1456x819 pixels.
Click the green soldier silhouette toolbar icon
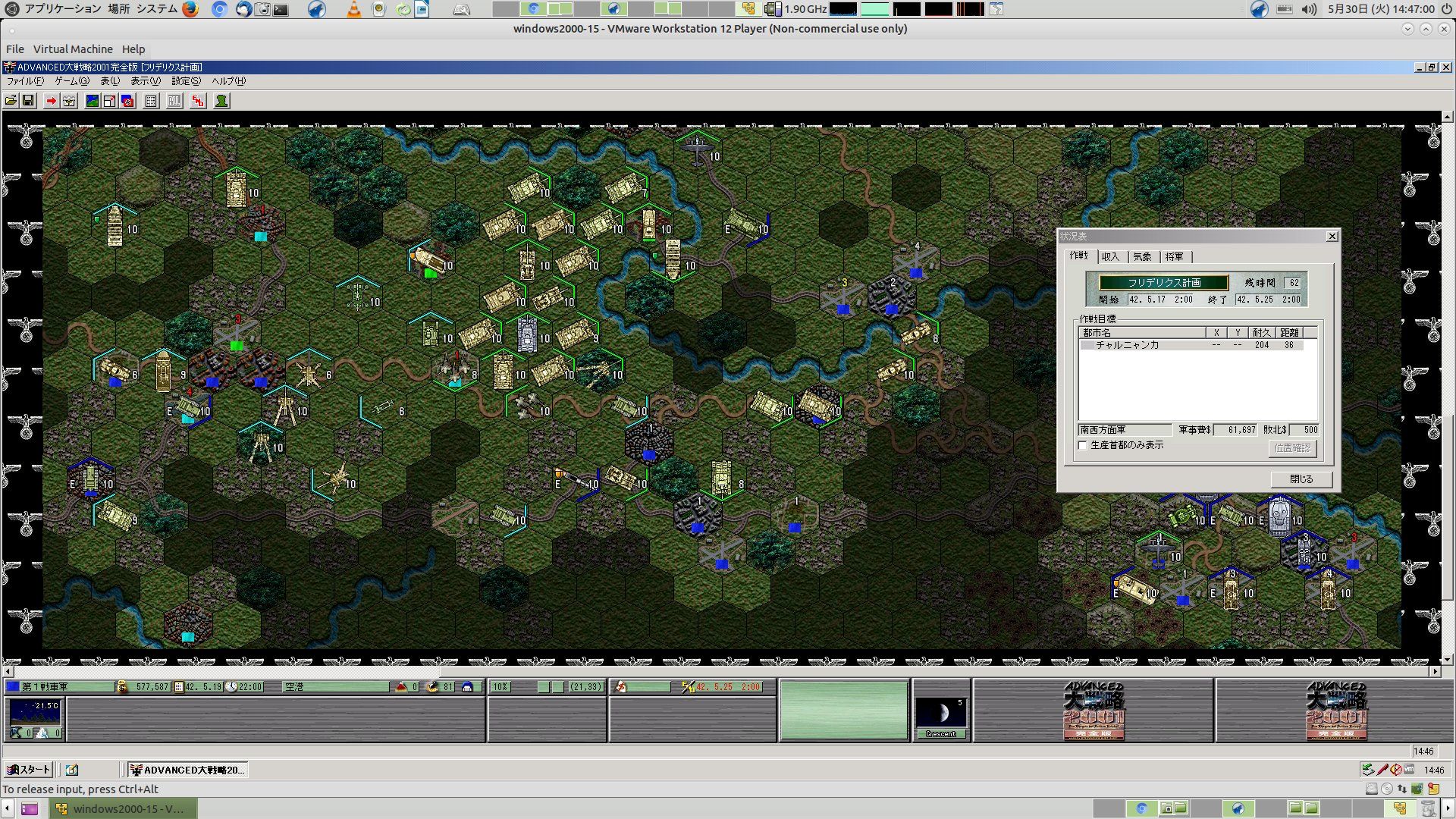tap(221, 101)
